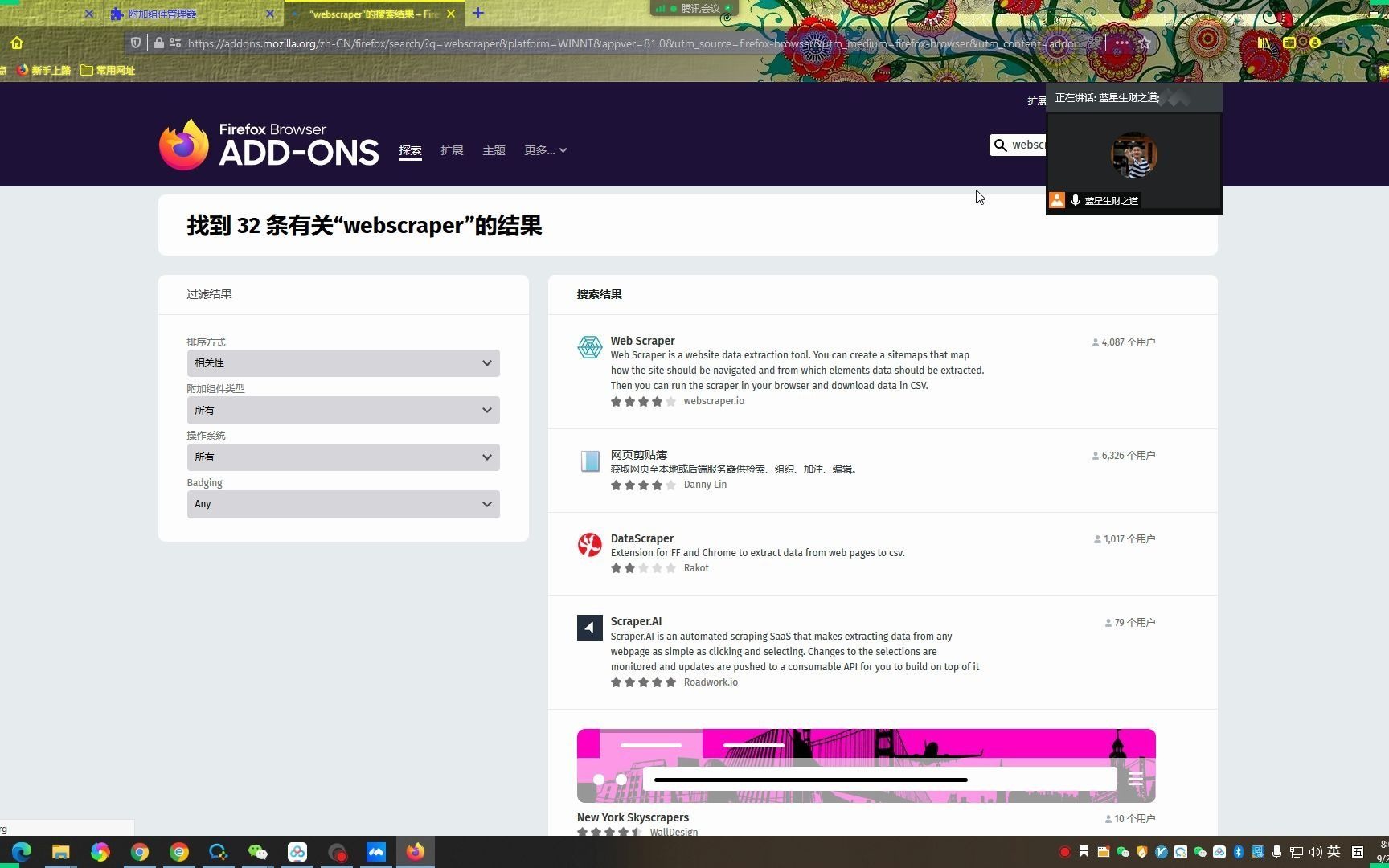This screenshot has width=1389, height=868.
Task: Open a new tab with the plus button
Action: [x=478, y=14]
